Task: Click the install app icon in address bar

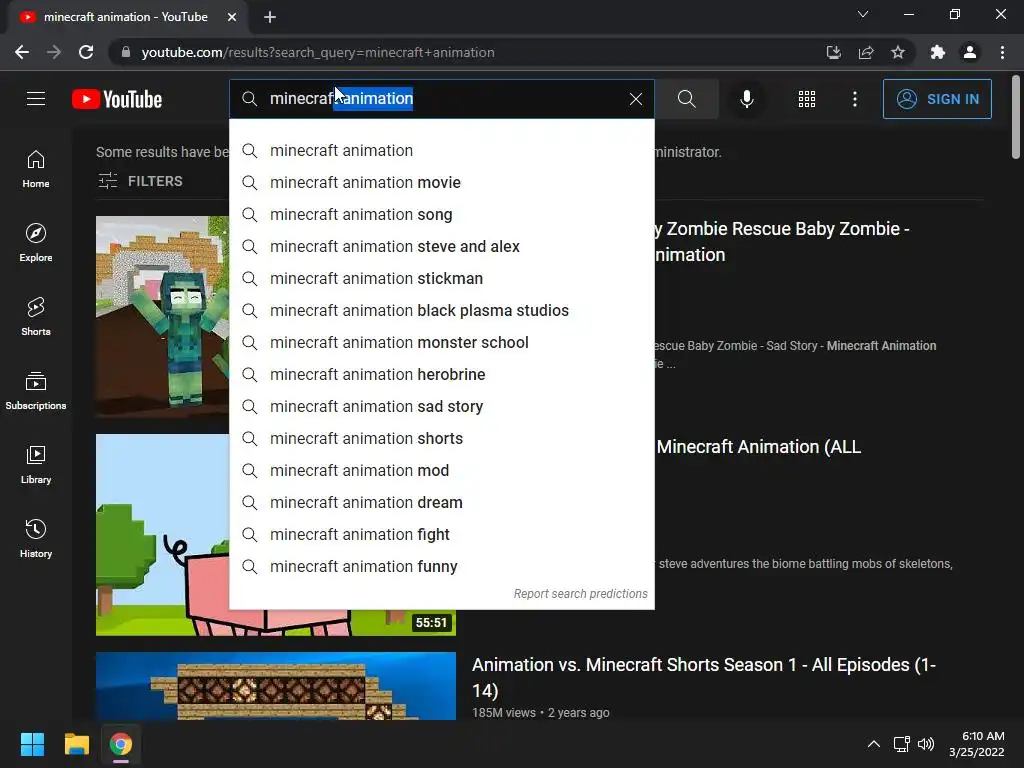Action: 833,52
